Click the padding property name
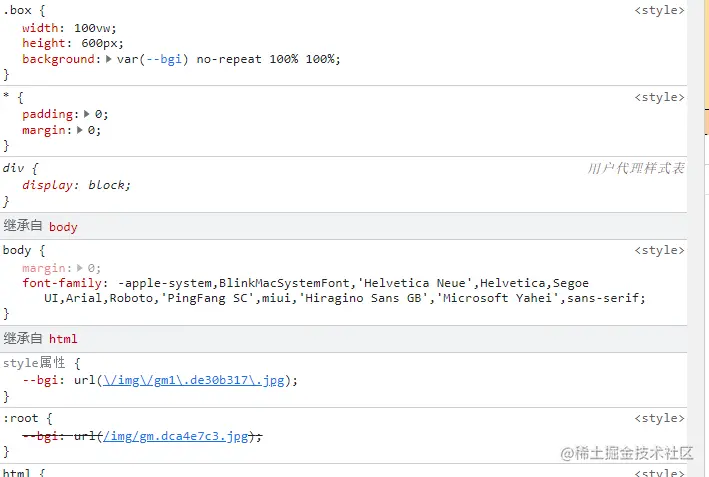709x477 pixels. tap(48, 114)
